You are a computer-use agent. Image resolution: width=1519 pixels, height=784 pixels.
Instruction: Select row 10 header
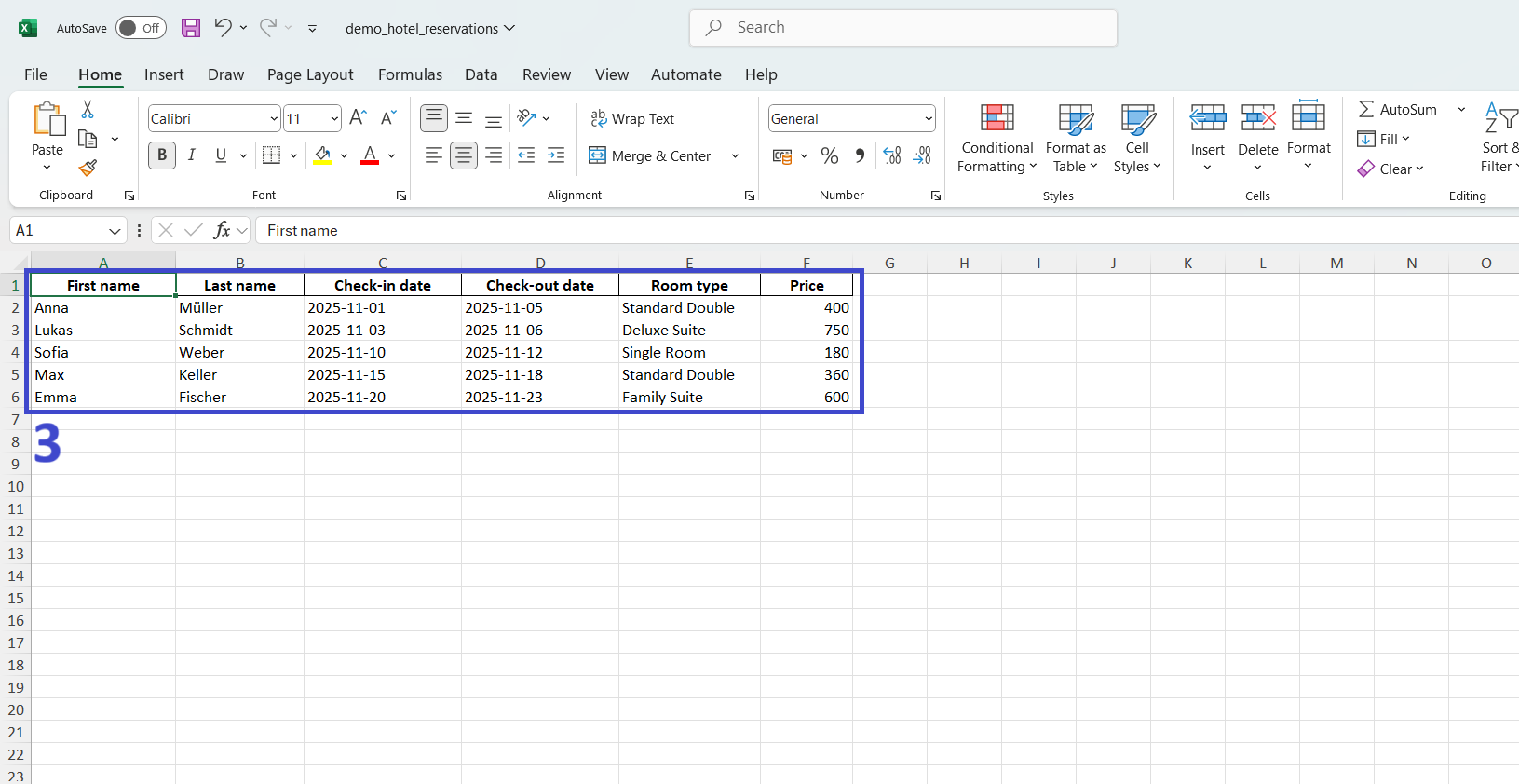(16, 486)
